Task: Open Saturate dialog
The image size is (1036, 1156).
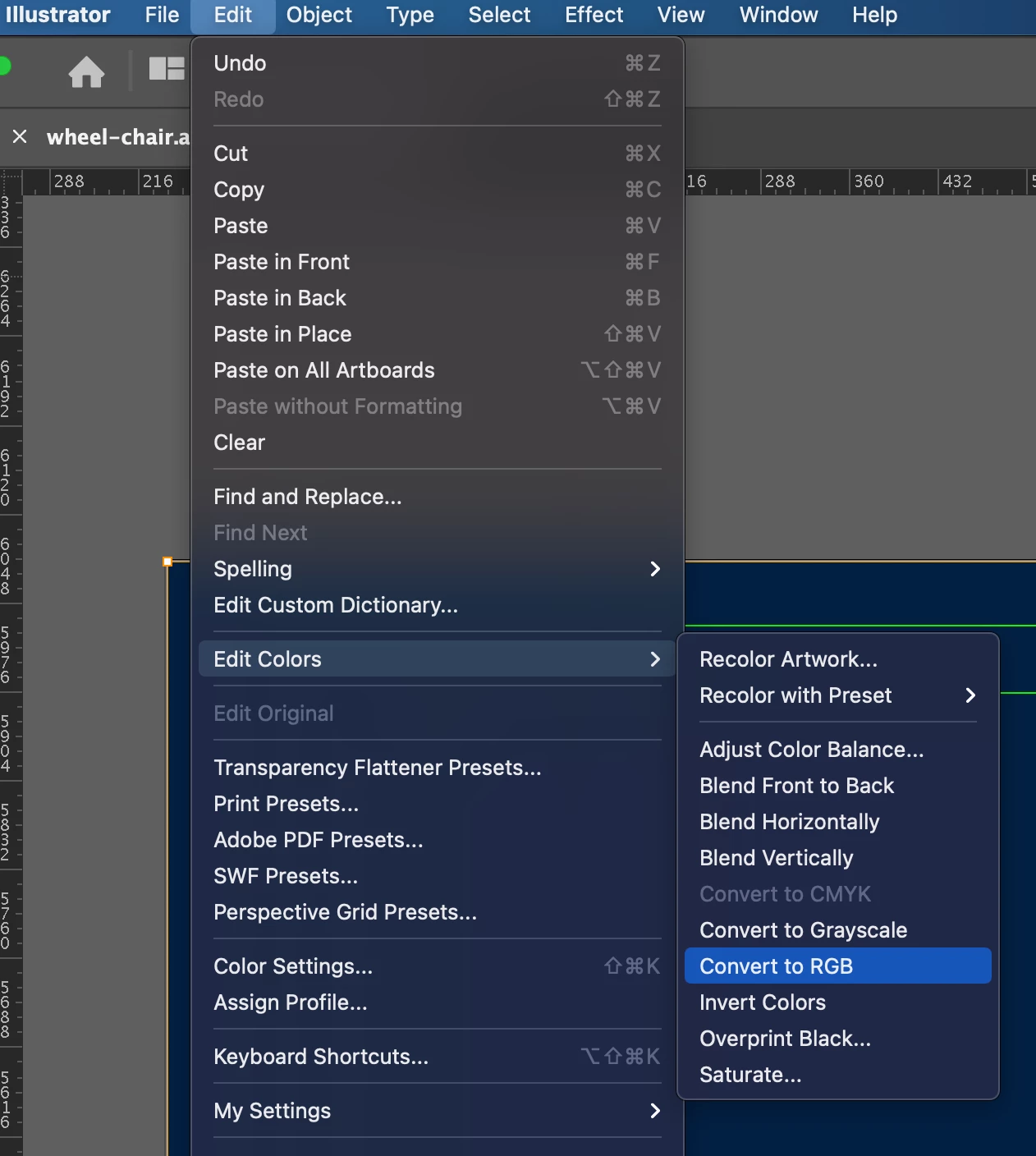Action: coord(838,1075)
